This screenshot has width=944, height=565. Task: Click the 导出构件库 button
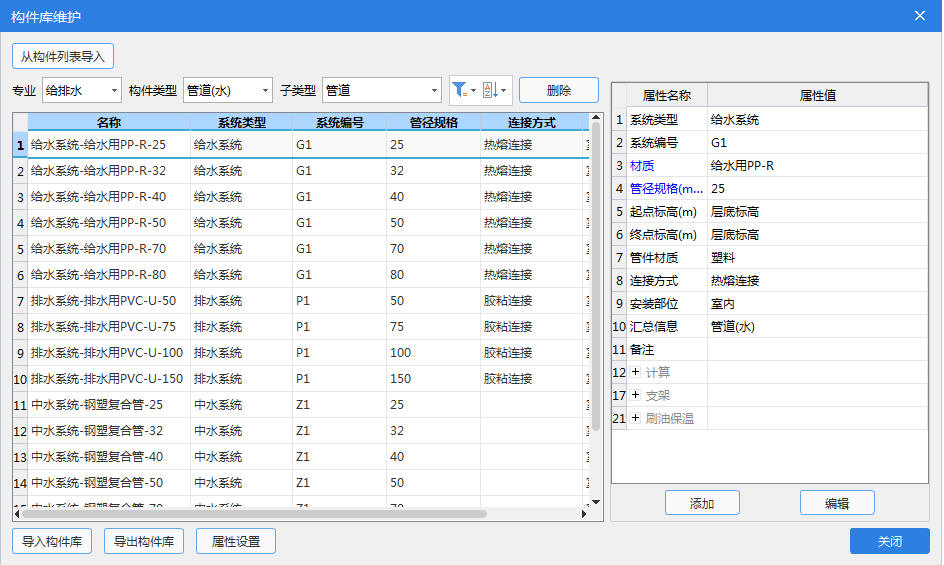coord(144,542)
